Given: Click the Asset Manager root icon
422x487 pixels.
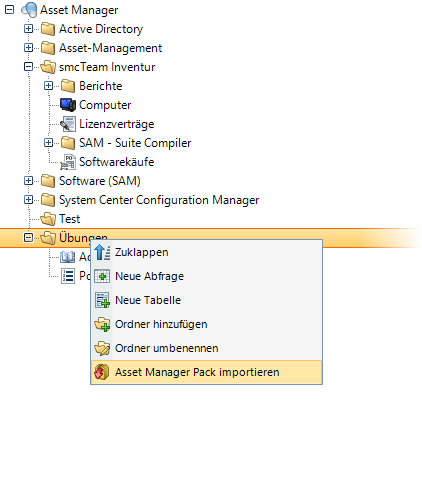Looking at the screenshot, I should 29,10.
